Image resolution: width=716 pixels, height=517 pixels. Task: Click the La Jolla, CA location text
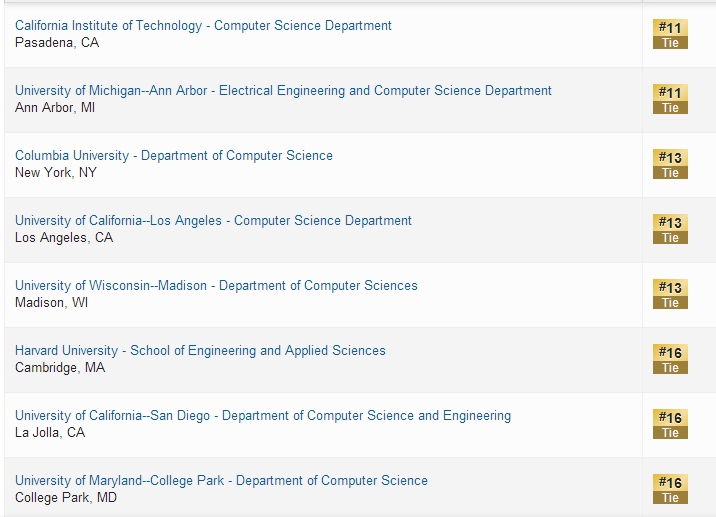point(50,432)
